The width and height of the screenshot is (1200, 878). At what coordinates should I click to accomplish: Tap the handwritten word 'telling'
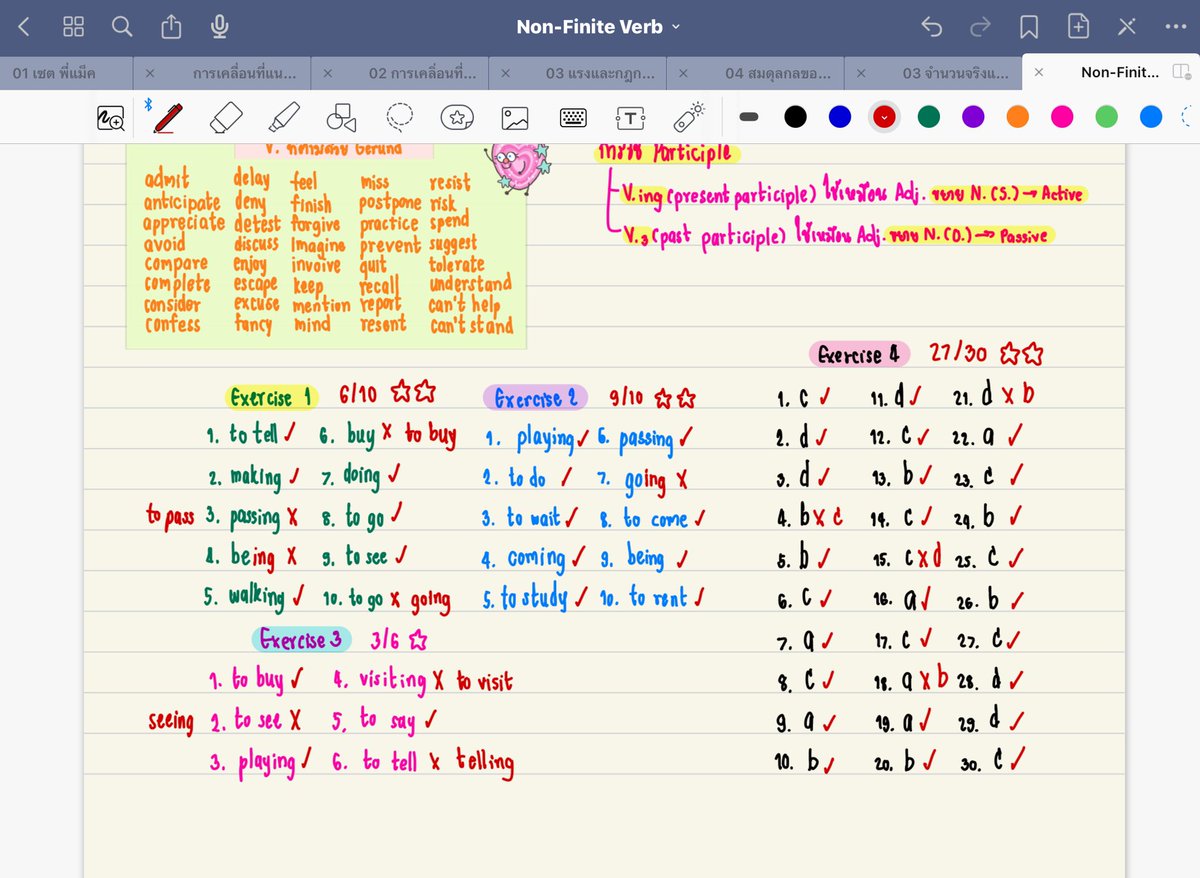coord(485,762)
